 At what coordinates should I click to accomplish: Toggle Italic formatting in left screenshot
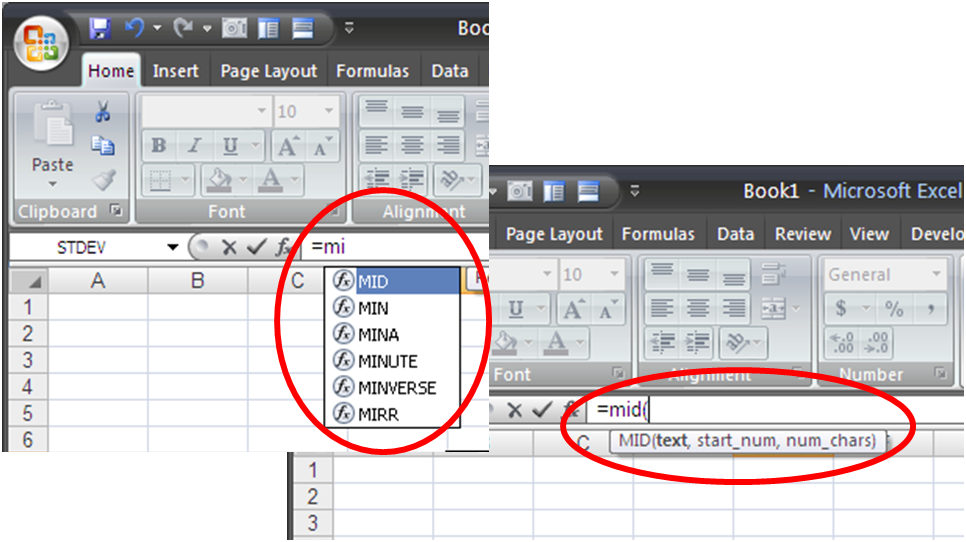click(x=195, y=146)
